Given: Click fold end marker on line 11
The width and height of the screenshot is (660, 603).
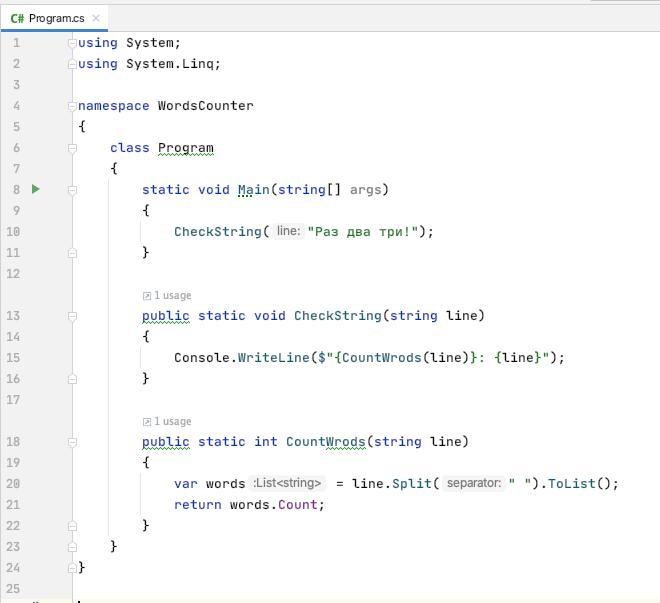Looking at the screenshot, I should pos(72,253).
